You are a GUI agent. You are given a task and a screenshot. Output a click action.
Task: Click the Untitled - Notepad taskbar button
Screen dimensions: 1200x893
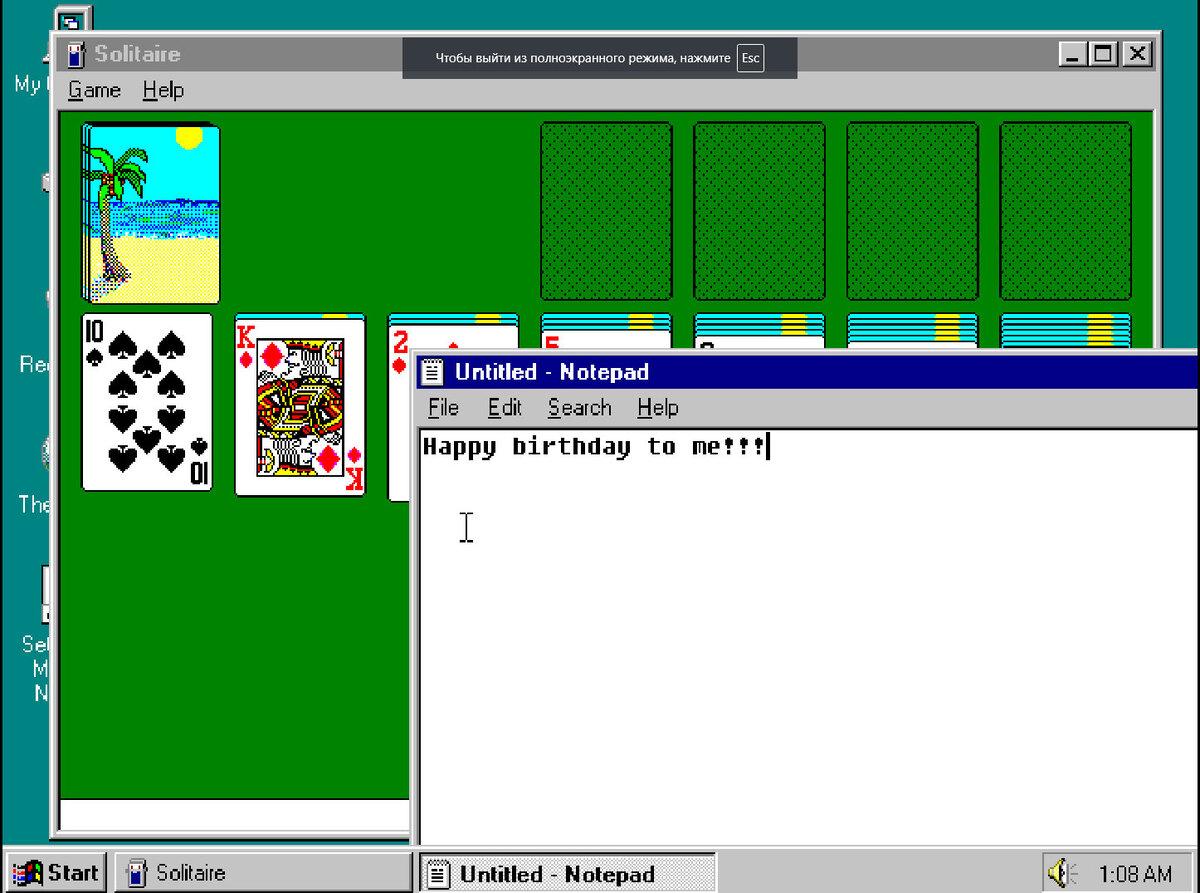tap(567, 873)
